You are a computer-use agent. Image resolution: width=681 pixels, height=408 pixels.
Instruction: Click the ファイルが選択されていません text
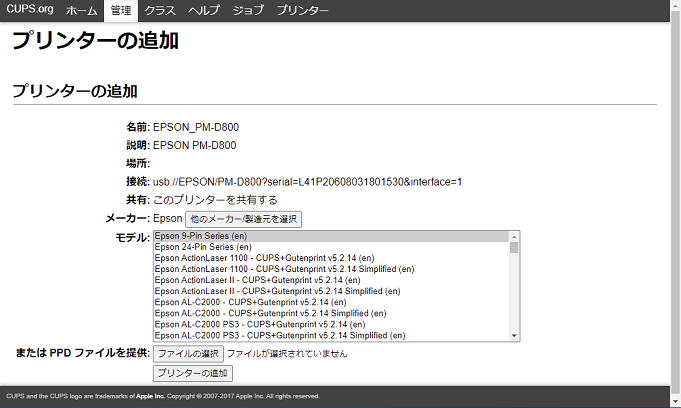click(287, 354)
